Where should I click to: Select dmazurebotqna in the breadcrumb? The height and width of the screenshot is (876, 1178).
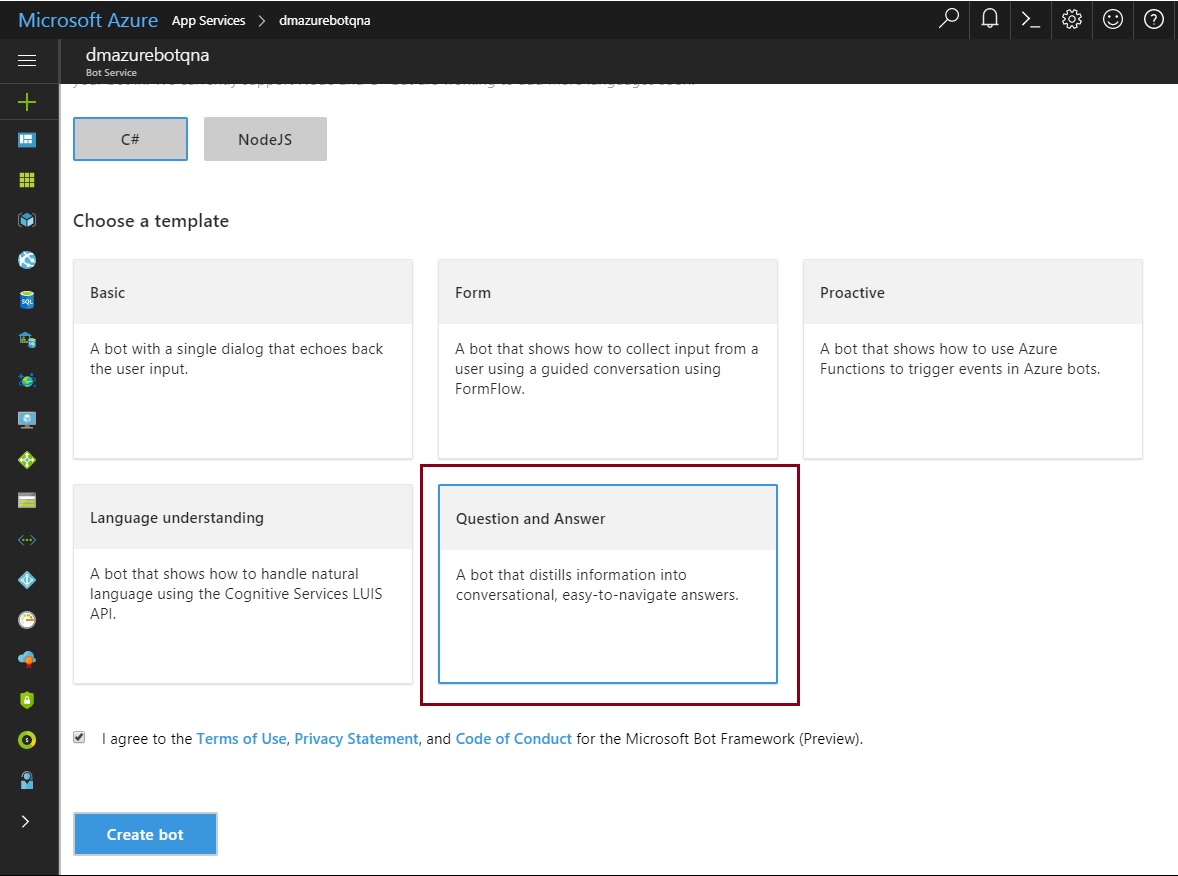point(323,20)
